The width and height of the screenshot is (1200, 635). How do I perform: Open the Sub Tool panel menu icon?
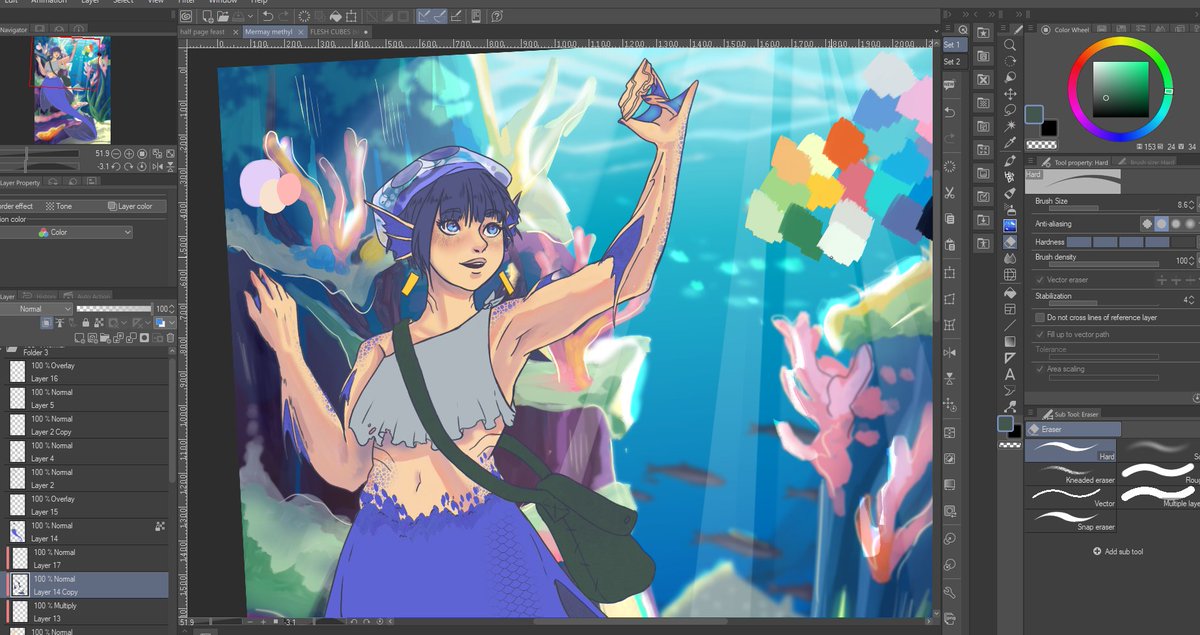coord(1032,413)
